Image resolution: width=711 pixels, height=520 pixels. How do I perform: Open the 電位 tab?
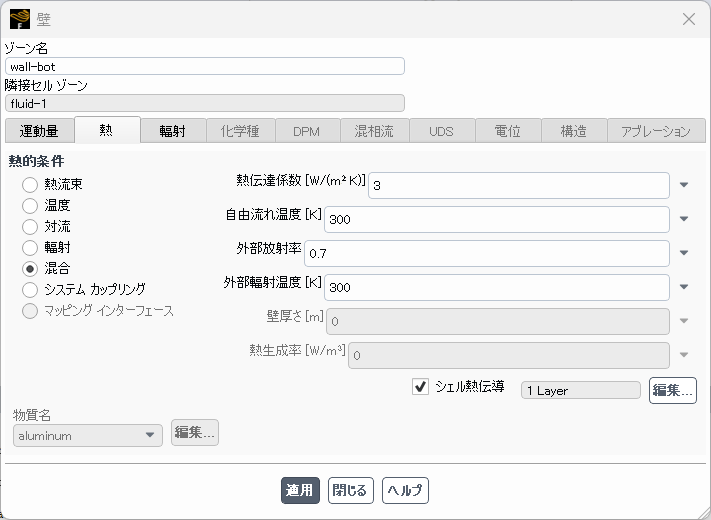point(508,131)
